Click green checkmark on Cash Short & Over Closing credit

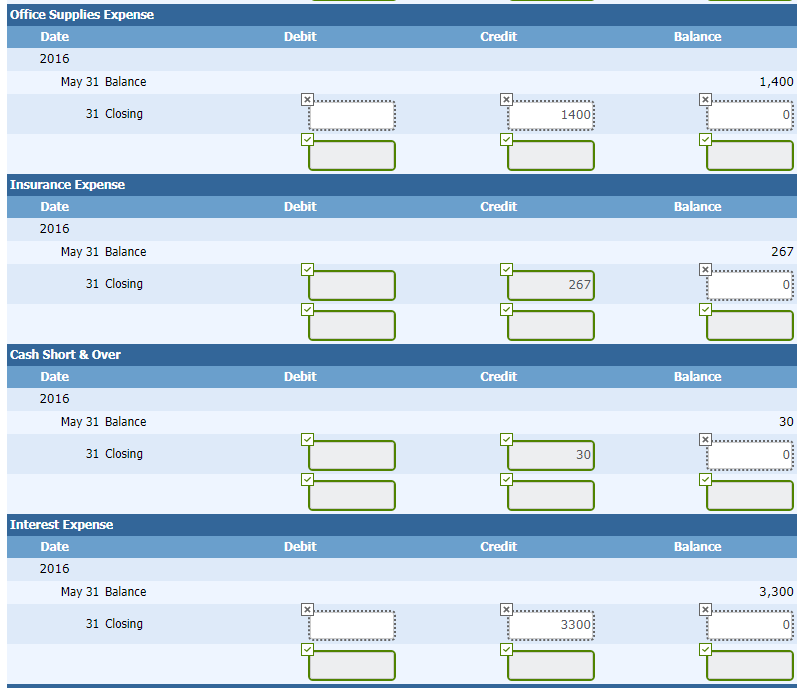506,439
